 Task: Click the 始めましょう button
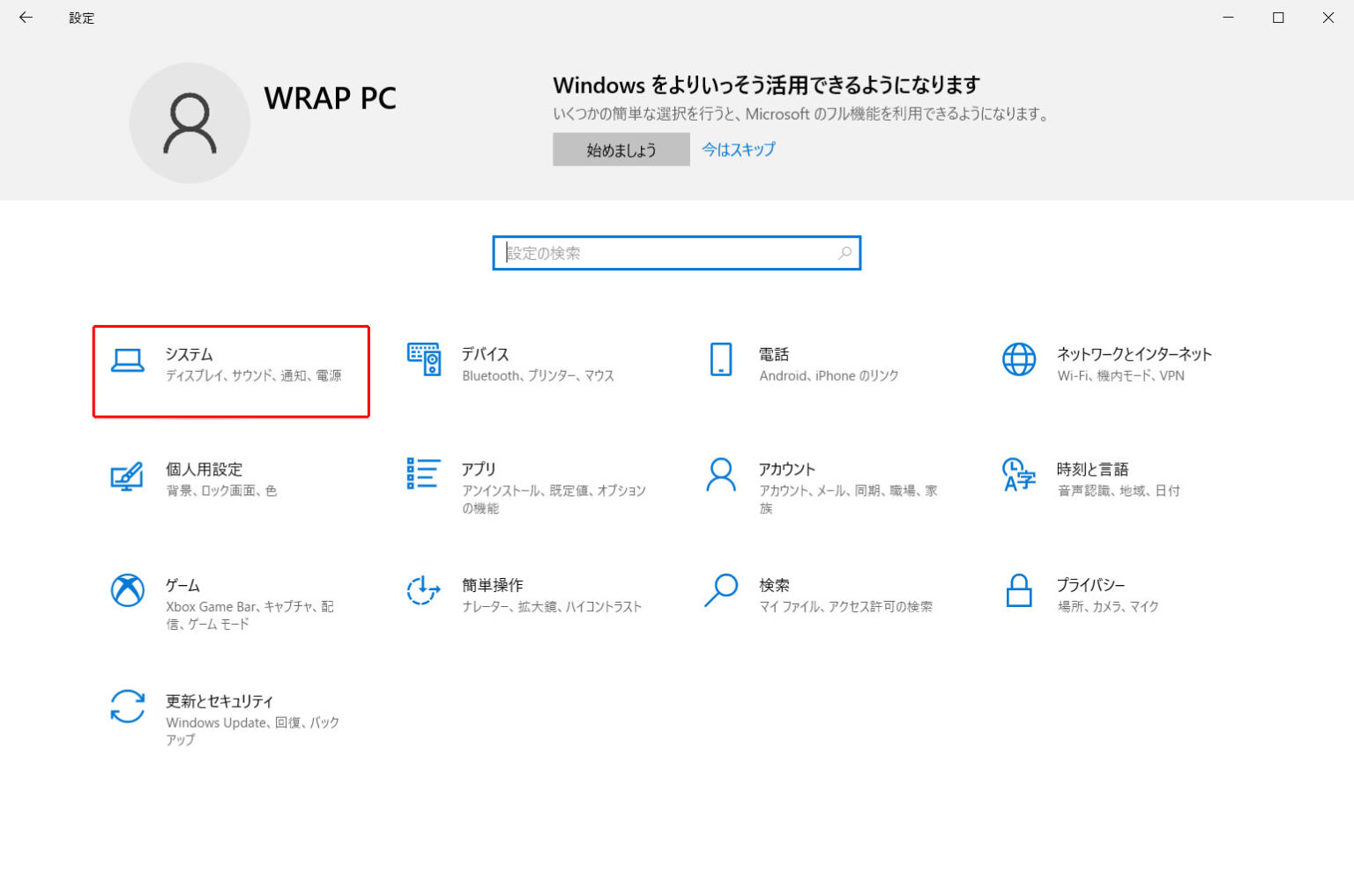pyautogui.click(x=621, y=149)
